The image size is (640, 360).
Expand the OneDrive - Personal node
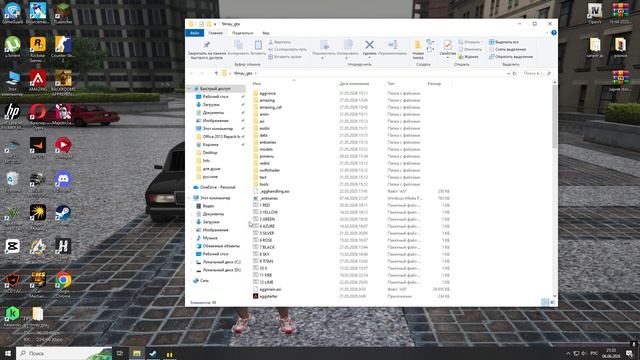pyautogui.click(x=189, y=187)
